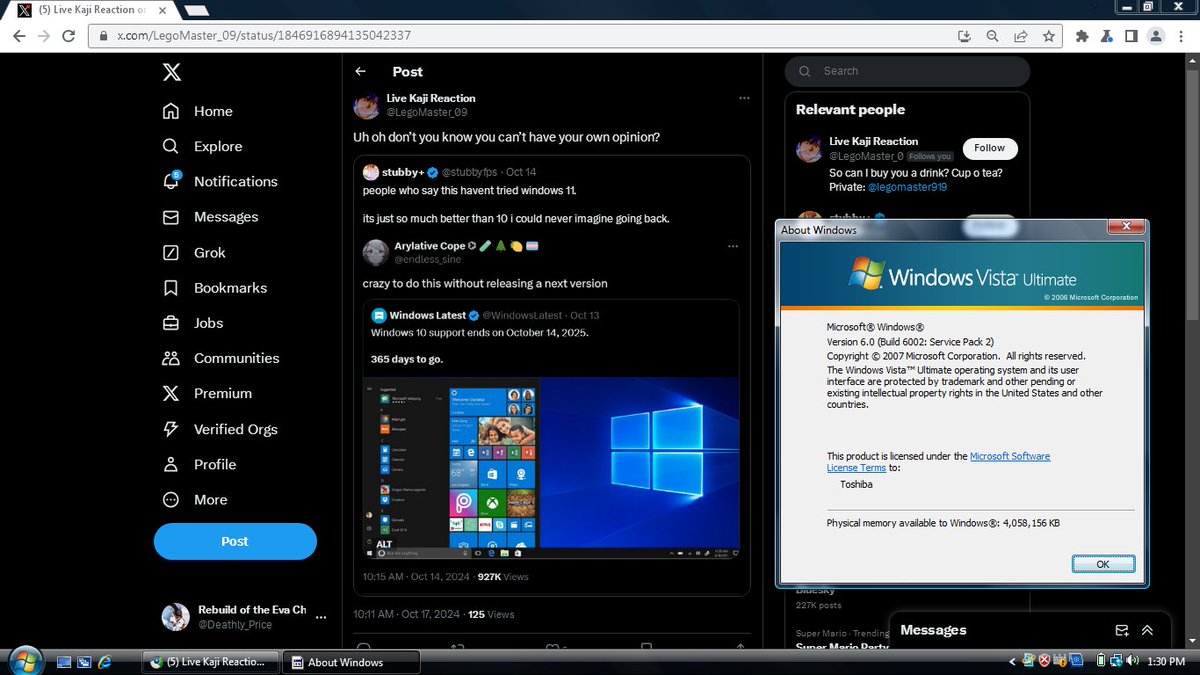The height and width of the screenshot is (675, 1200).
Task: Open more options on Arylative Cope tweet
Action: tap(733, 246)
